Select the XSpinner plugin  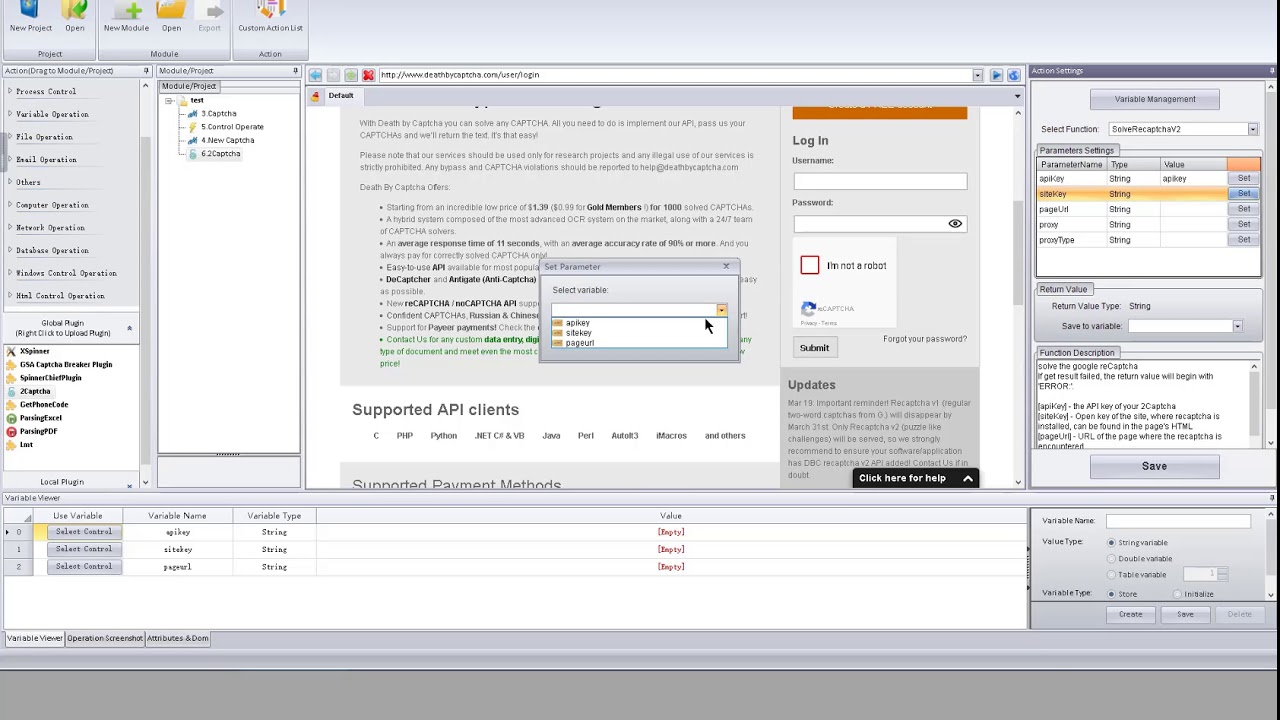34,352
